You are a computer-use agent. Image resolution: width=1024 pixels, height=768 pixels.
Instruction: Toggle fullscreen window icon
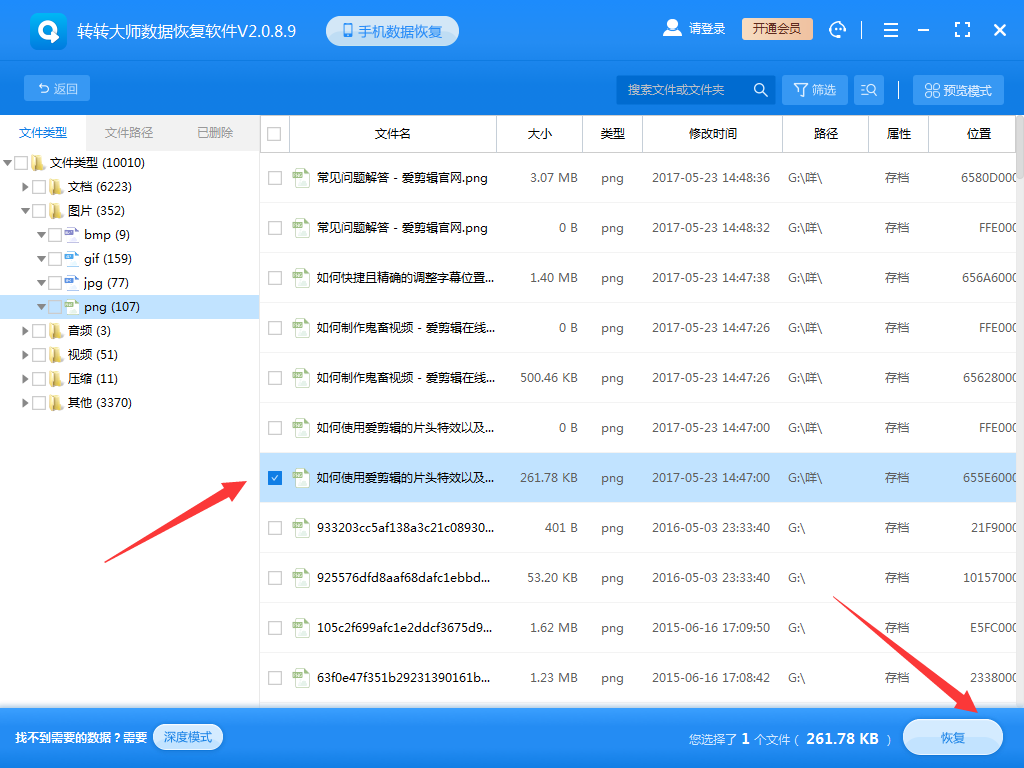962,29
